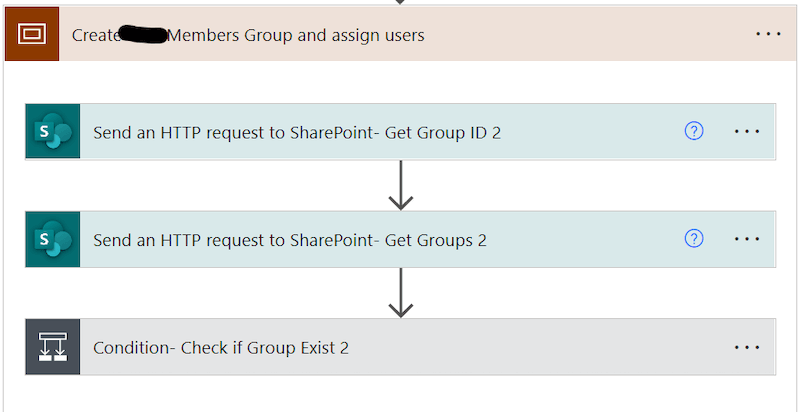Click SharePoint icon on Get Groups 2 action
The height and width of the screenshot is (412, 800).
point(53,239)
